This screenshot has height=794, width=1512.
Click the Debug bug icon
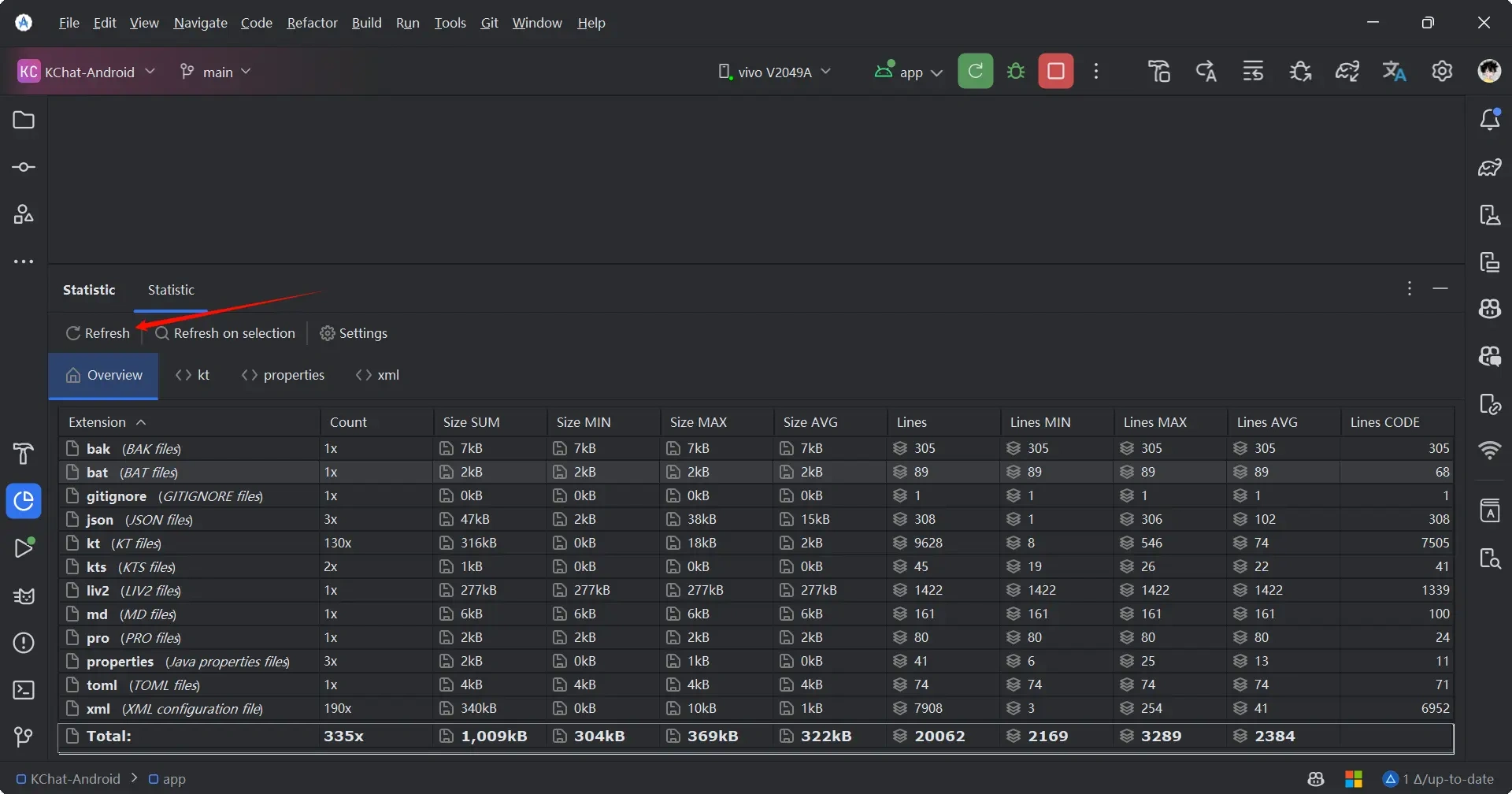pyautogui.click(x=1016, y=72)
